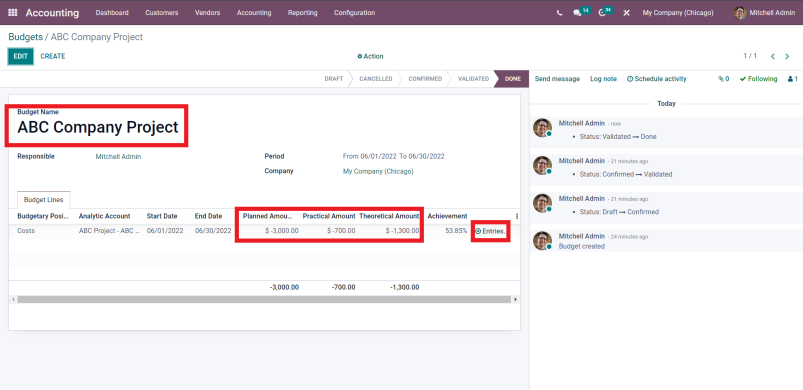Toggle the Following subscription button
The height and width of the screenshot is (390, 803).
pos(758,79)
